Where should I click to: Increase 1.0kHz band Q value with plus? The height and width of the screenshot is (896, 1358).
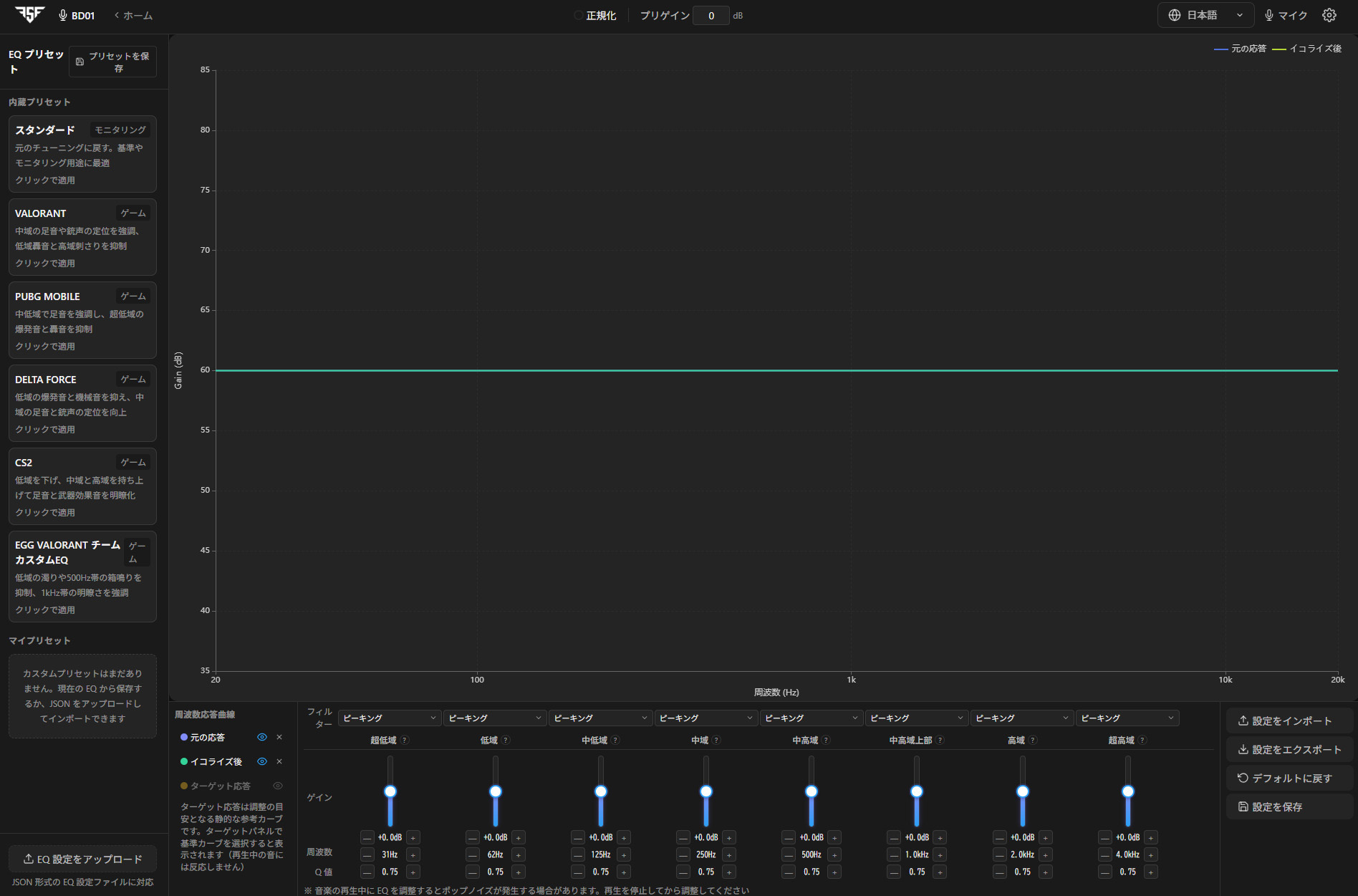tap(940, 872)
